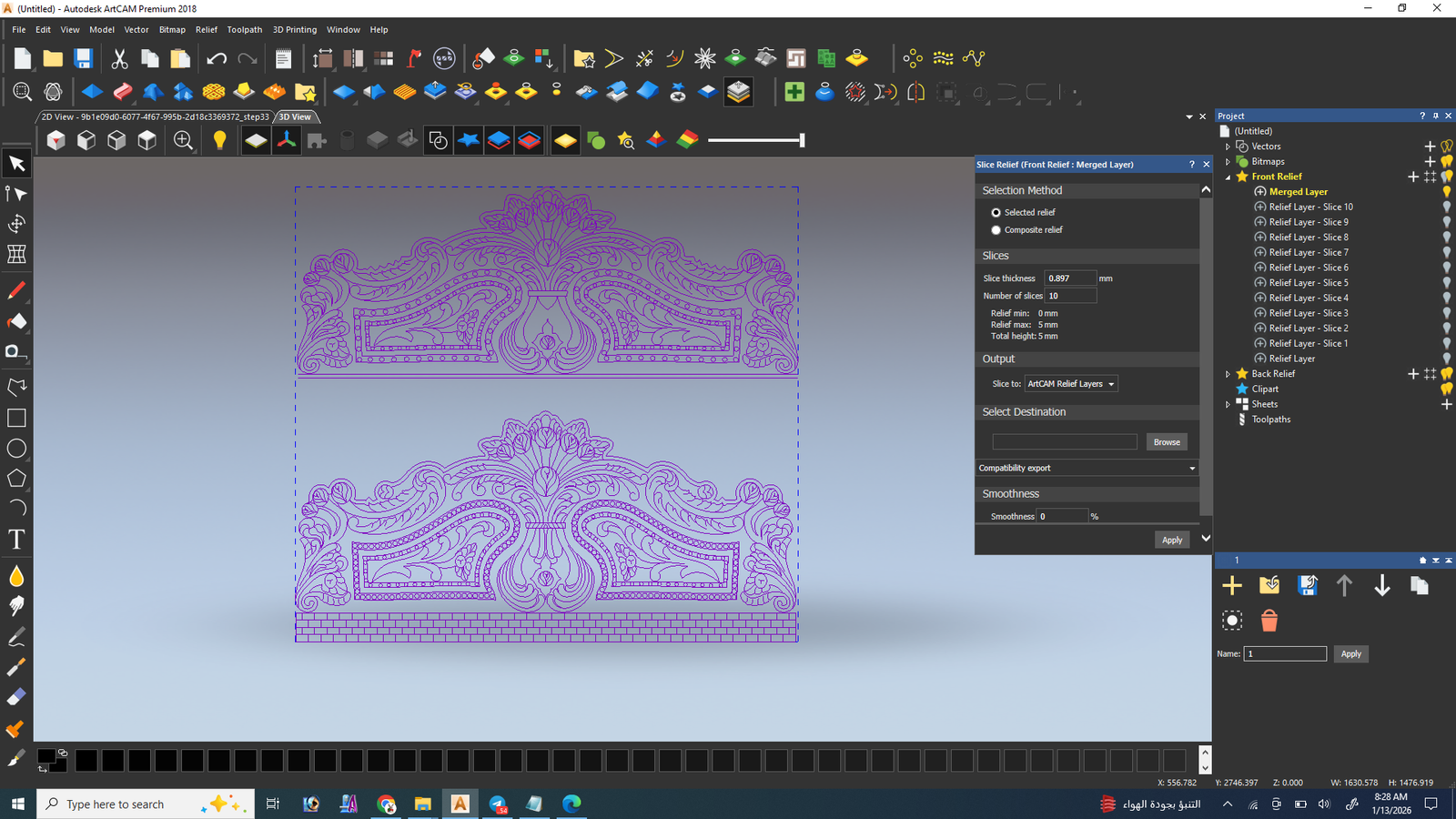1456x819 pixels.
Task: Select the Create Rectangle tool
Action: [x=16, y=418]
